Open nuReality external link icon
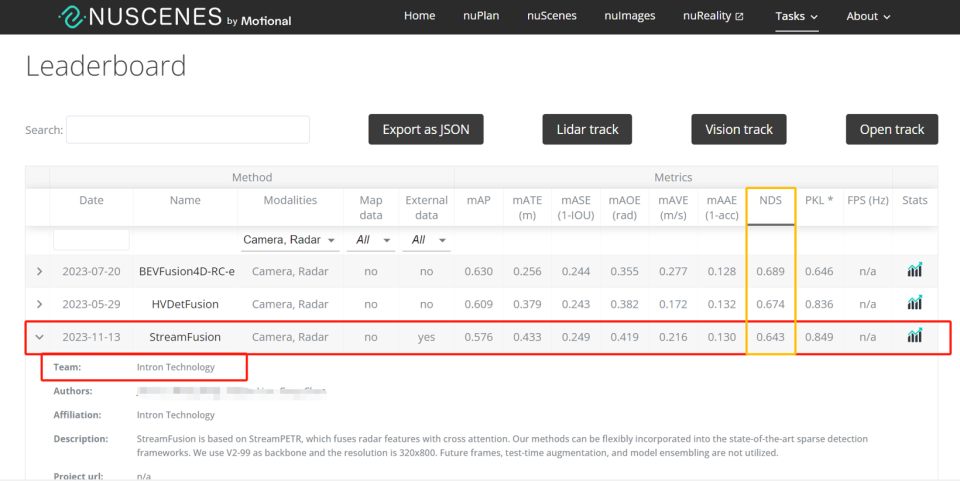Viewport: 960px width, 481px height. pyautogui.click(x=739, y=17)
